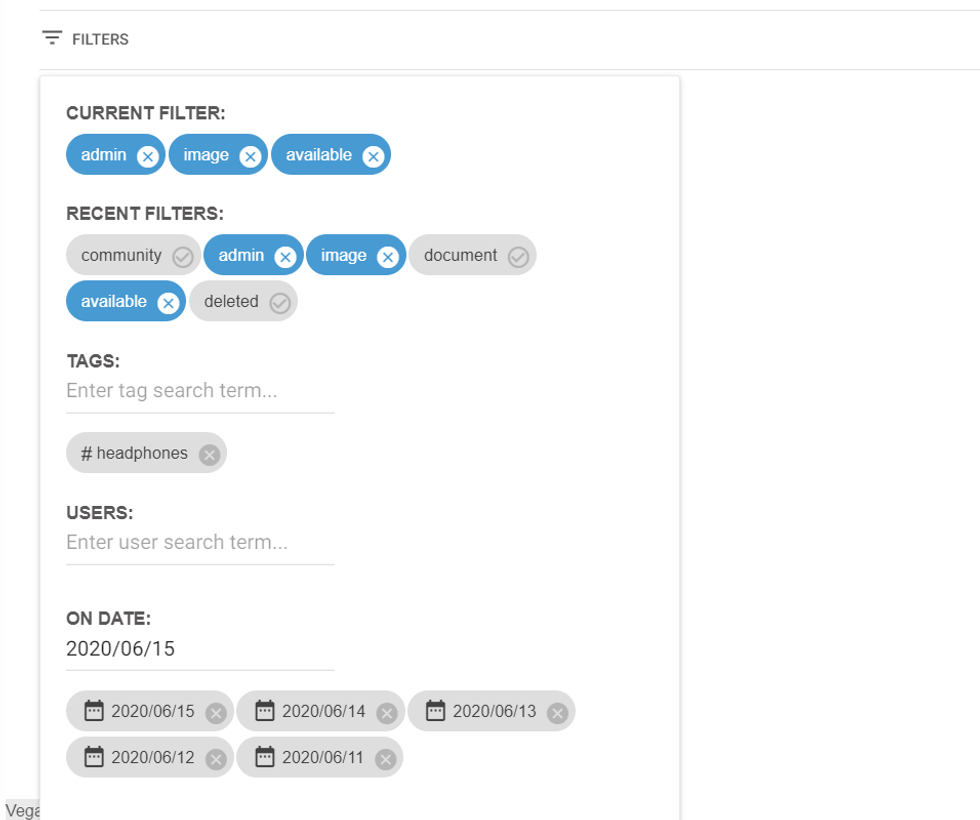
Task: Disable the admin chip in recent filters
Action: [x=285, y=257]
